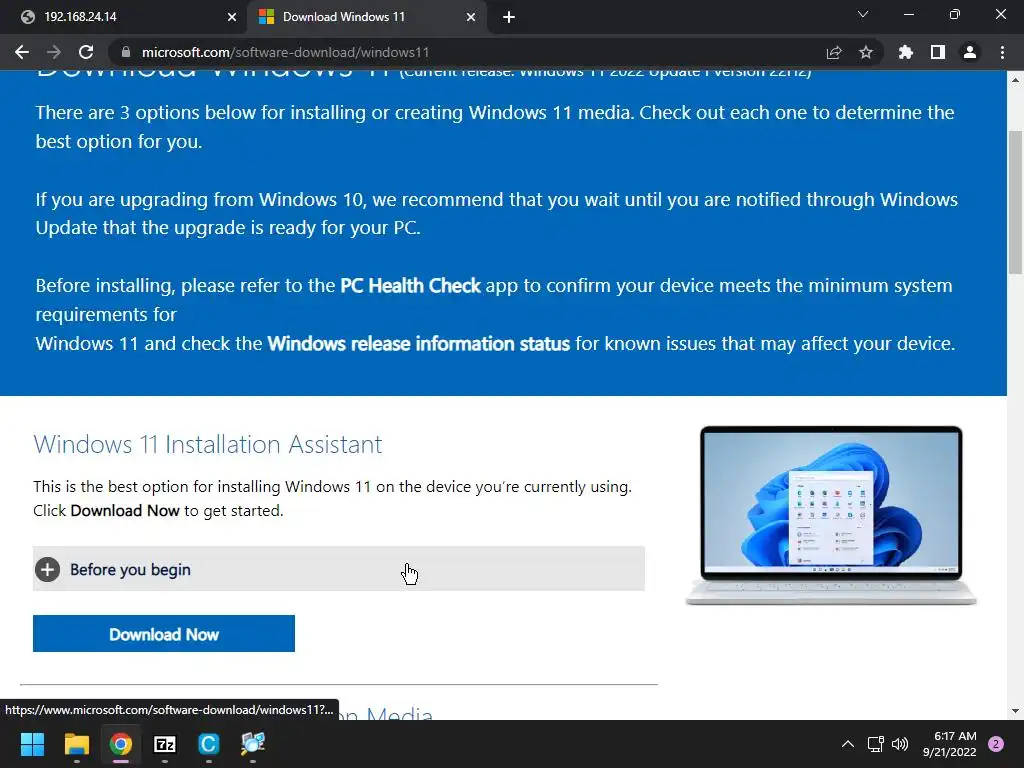Open the Chrome extensions puzzle icon
This screenshot has width=1024, height=768.
pos(906,52)
